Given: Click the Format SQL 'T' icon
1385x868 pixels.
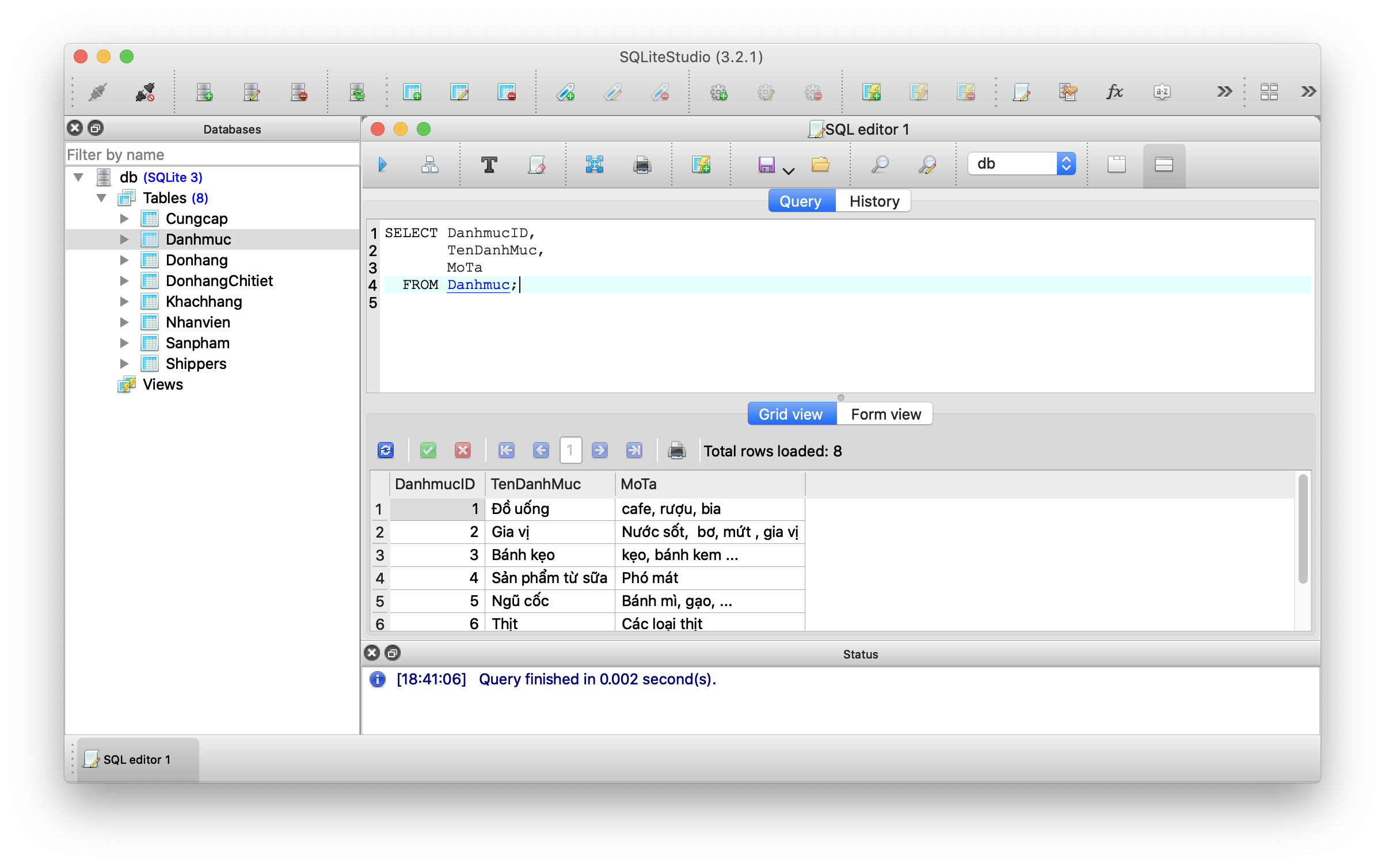Looking at the screenshot, I should (x=489, y=165).
